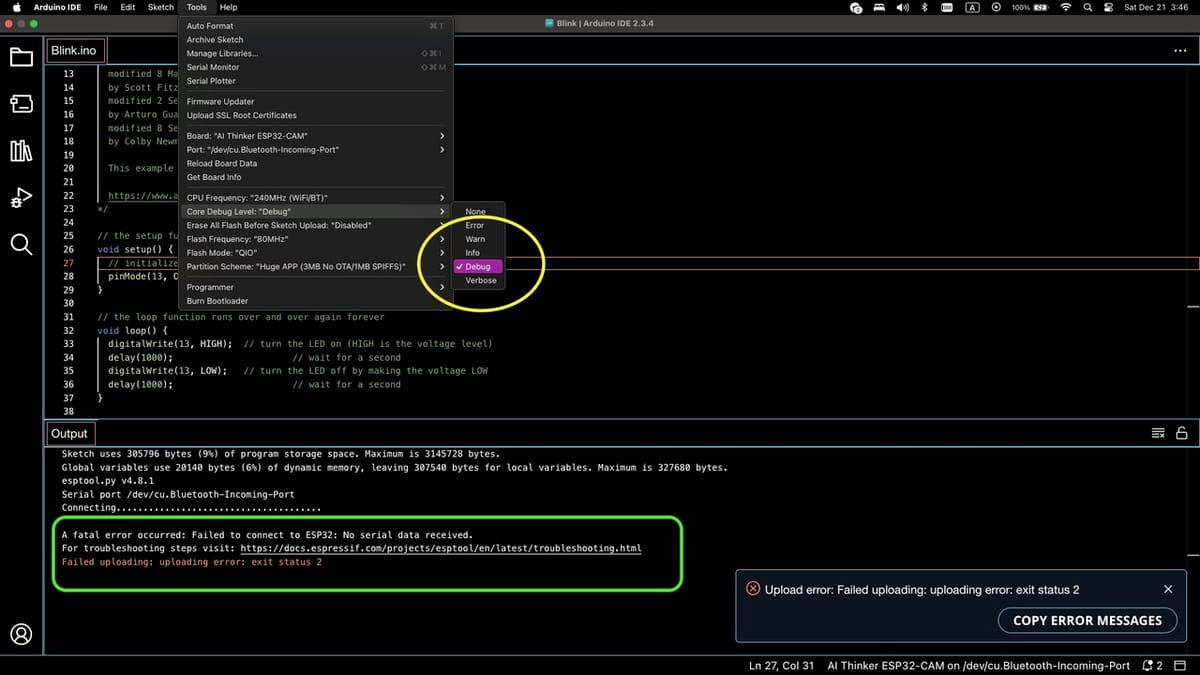Image resolution: width=1200 pixels, height=675 pixels.
Task: Toggle bottom panel icon in status bar
Action: tap(1180, 665)
